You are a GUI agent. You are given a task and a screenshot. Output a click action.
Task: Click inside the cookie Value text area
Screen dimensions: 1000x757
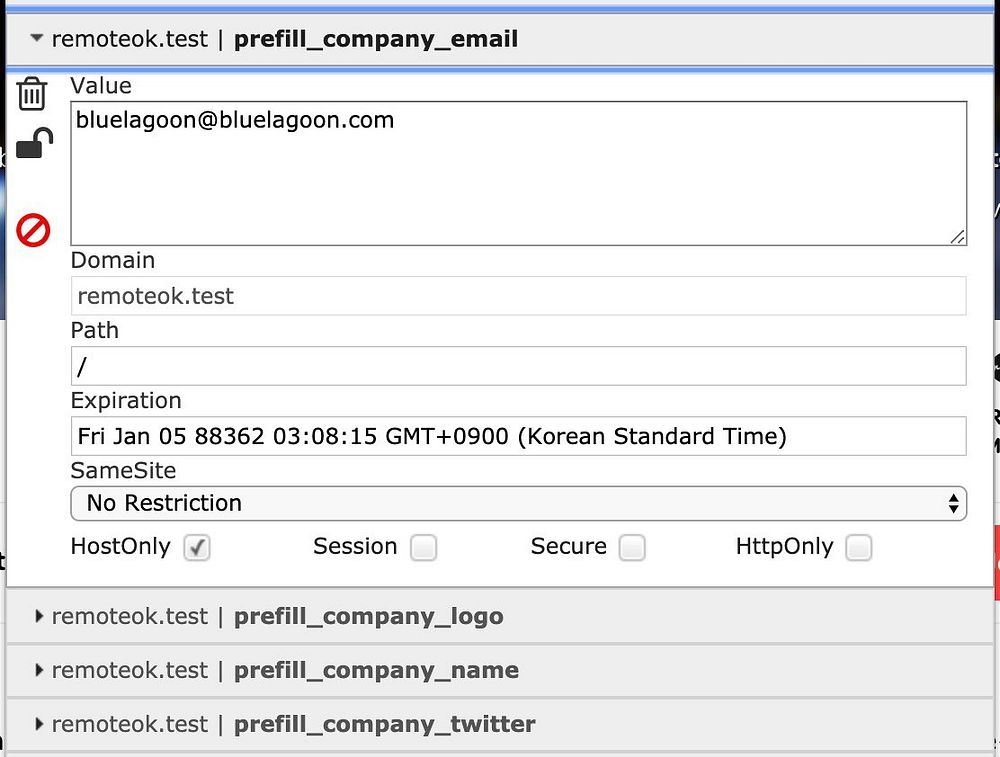tap(518, 173)
